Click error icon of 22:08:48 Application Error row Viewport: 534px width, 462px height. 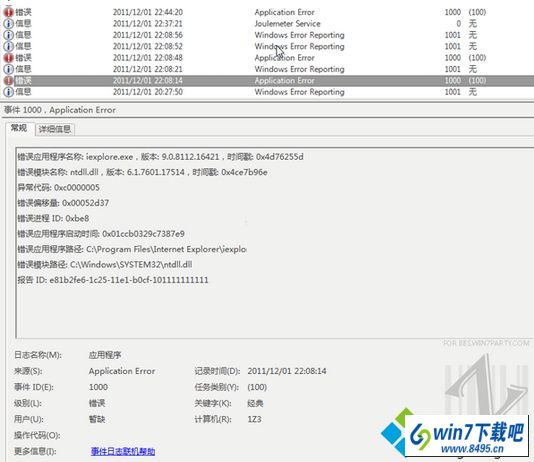coord(8,58)
